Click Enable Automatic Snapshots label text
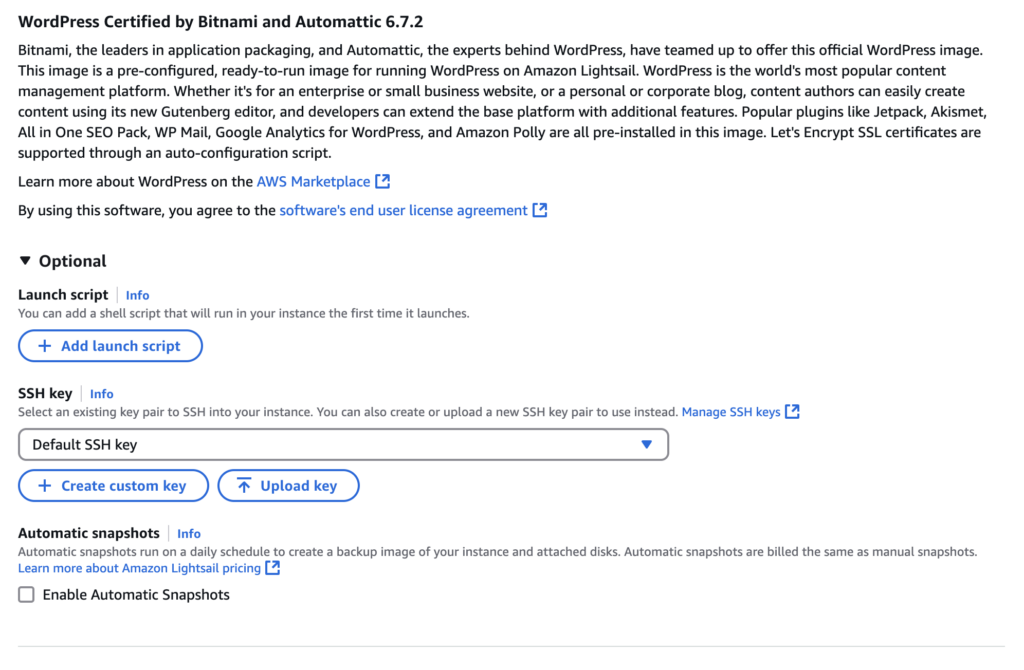1024x670 pixels. click(x=136, y=595)
